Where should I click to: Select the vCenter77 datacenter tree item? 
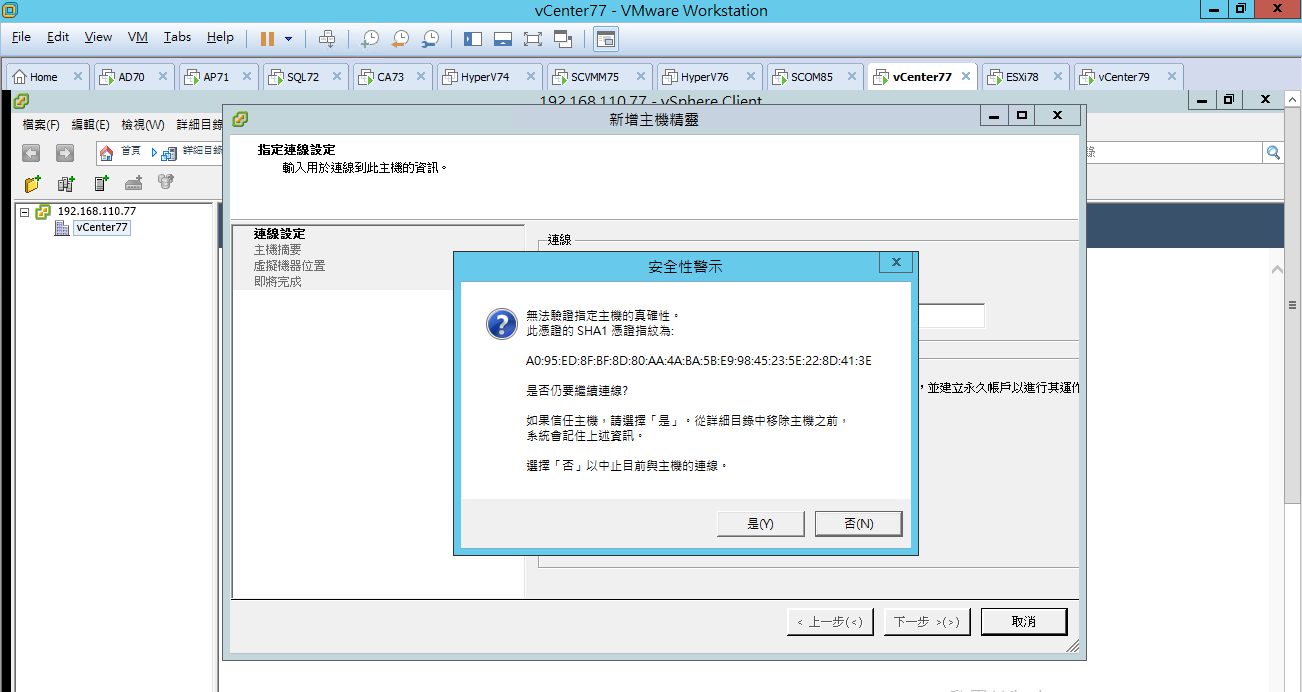point(102,227)
